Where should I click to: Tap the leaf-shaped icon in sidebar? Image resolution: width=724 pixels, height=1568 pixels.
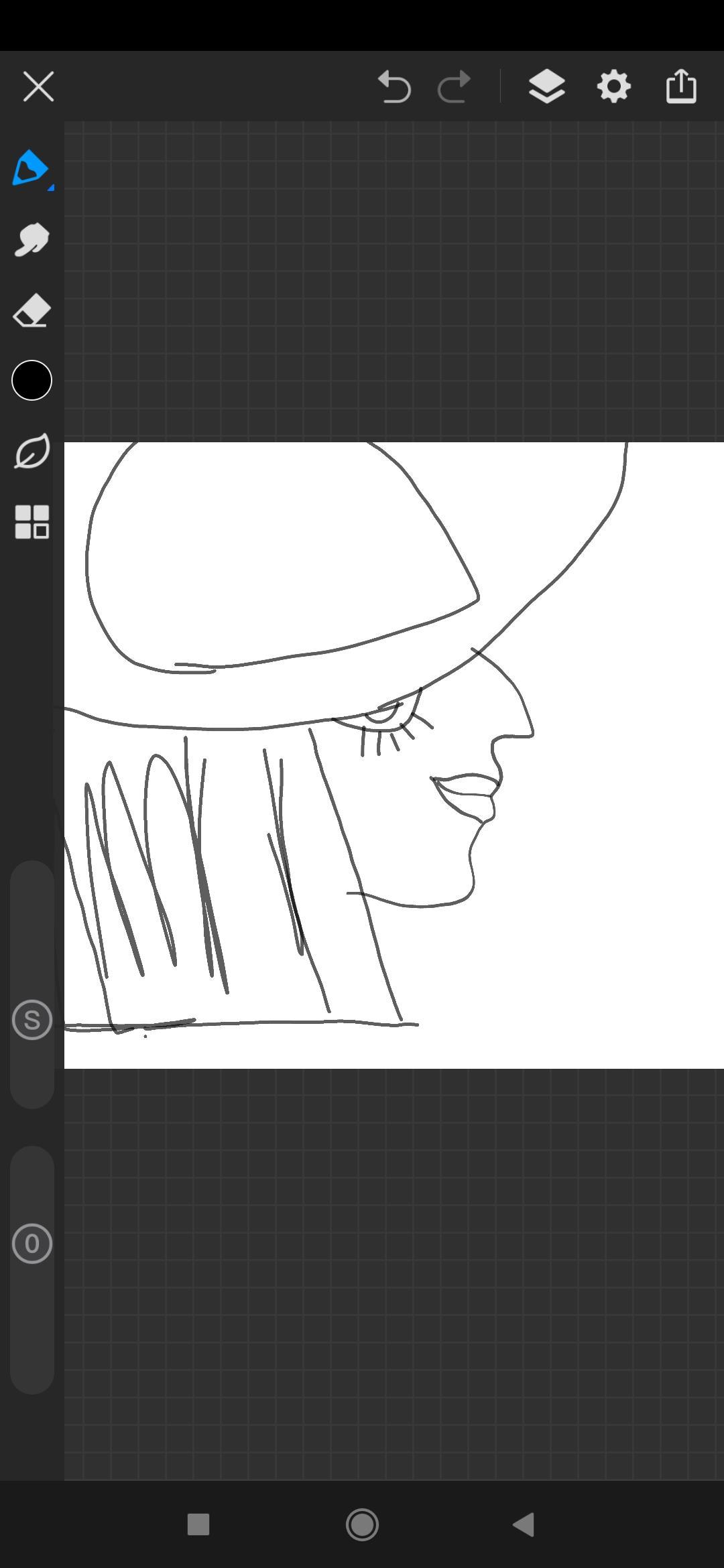[32, 451]
